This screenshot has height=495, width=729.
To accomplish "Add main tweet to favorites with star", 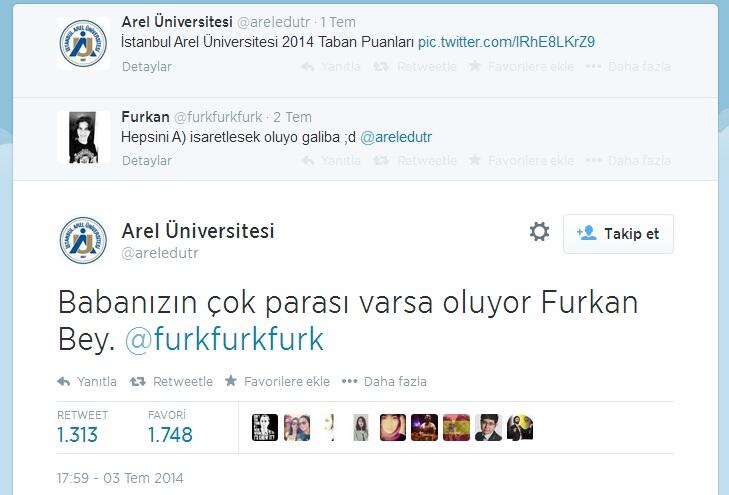I will click(x=277, y=382).
